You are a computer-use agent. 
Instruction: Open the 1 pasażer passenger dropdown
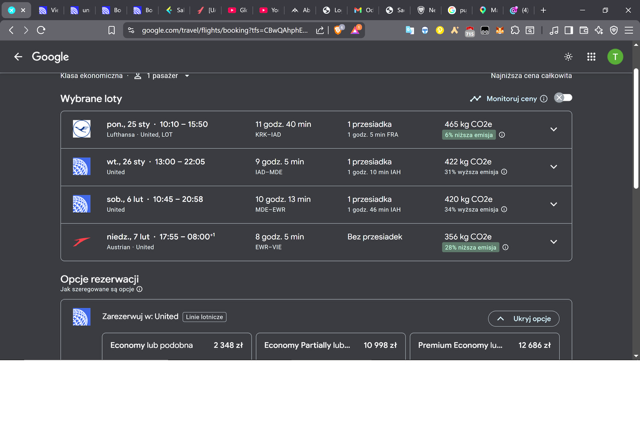coord(162,76)
